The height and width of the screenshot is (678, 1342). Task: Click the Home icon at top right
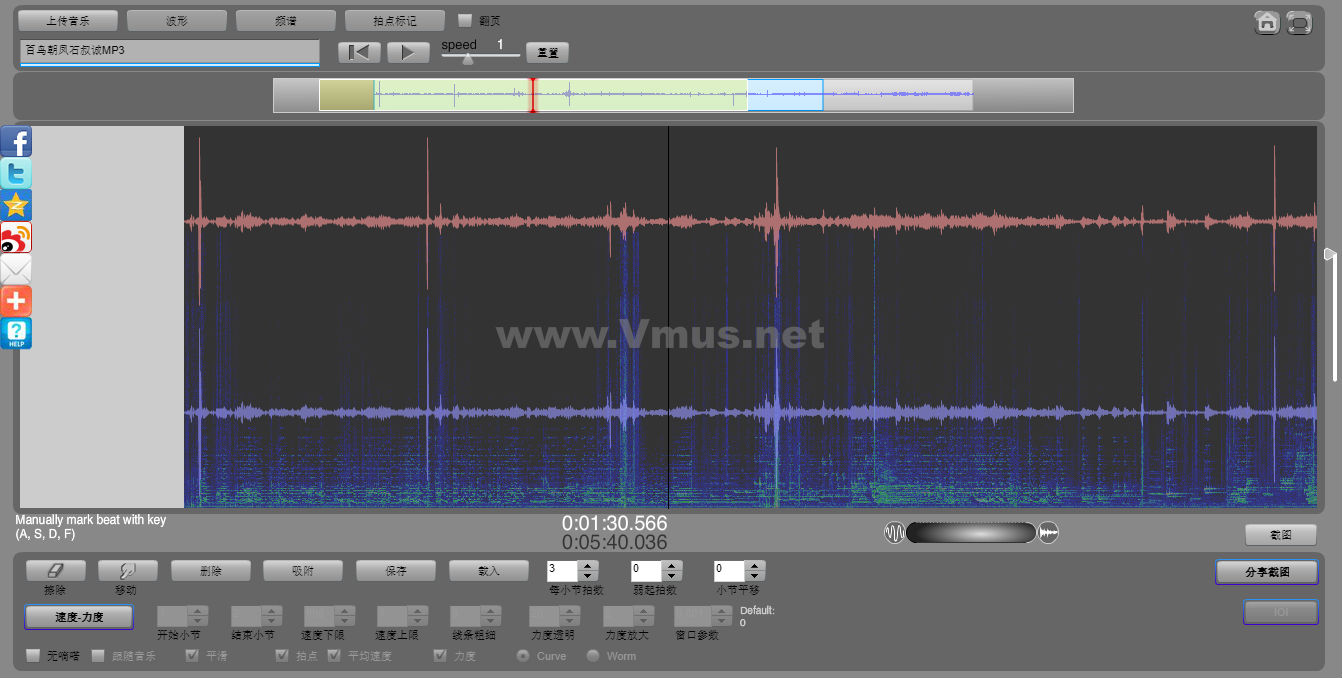(x=1267, y=22)
